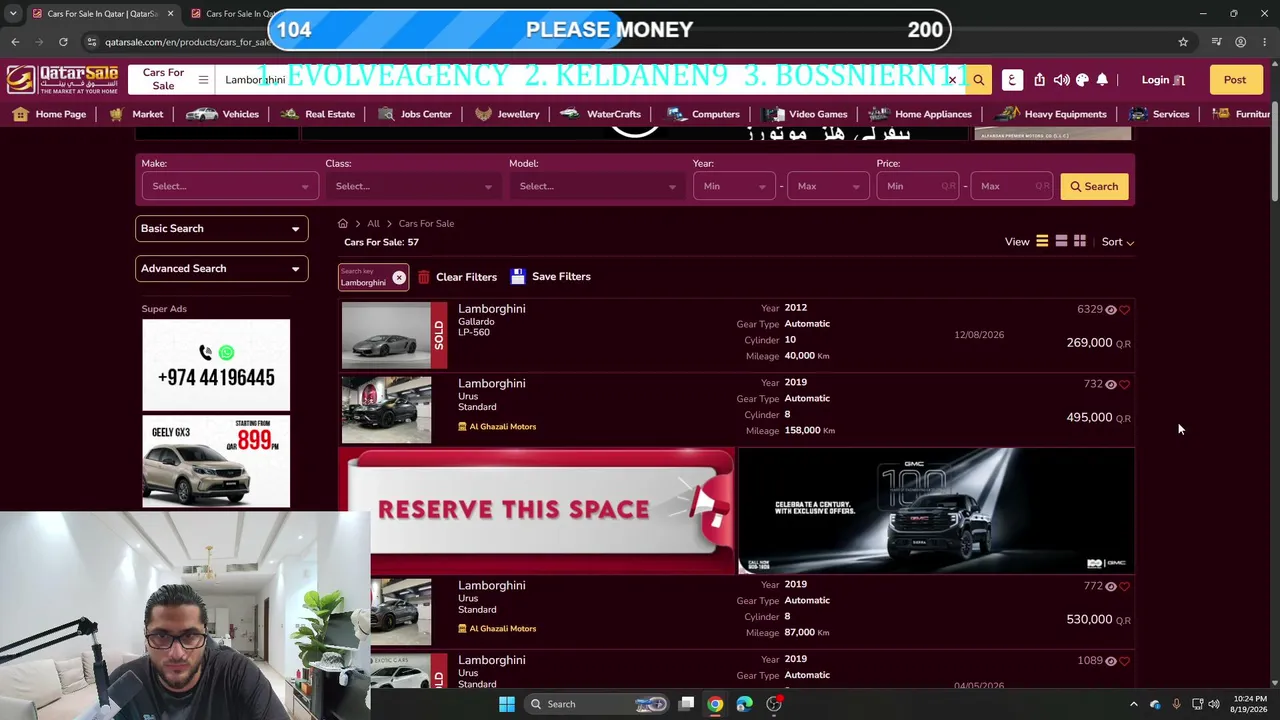1280x720 pixels.
Task: Favorite the listing with 1089 views
Action: tap(1125, 661)
